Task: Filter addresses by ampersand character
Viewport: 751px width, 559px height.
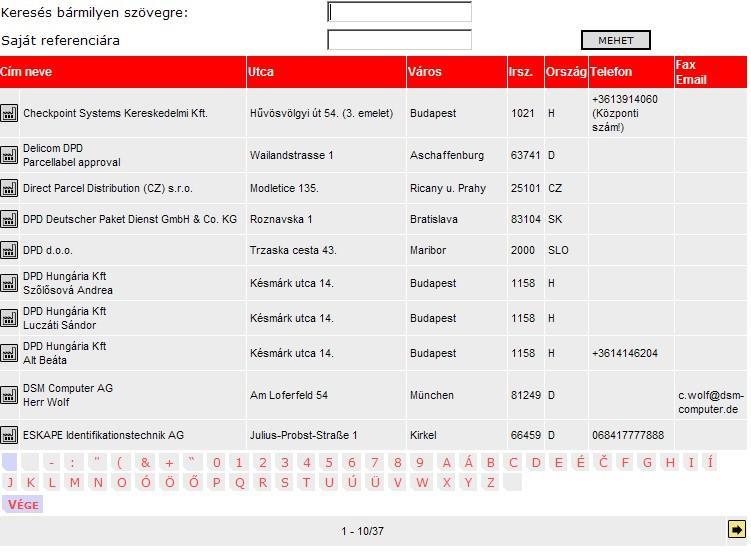Action: coord(146,463)
